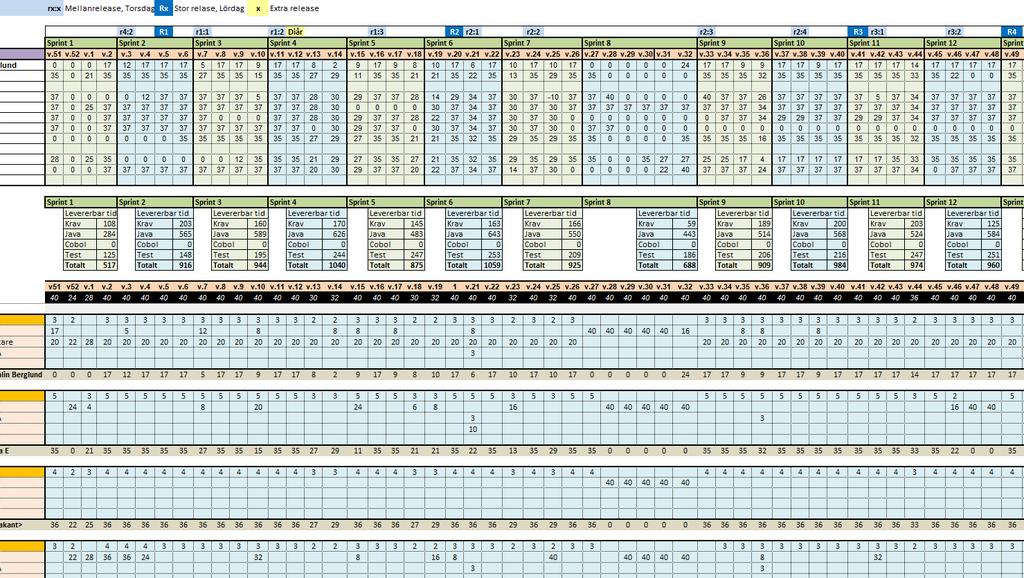Viewport: 1024px width, 578px height.
Task: Select the Java value '550' under Sprint 7
Action: pyautogui.click(x=573, y=234)
